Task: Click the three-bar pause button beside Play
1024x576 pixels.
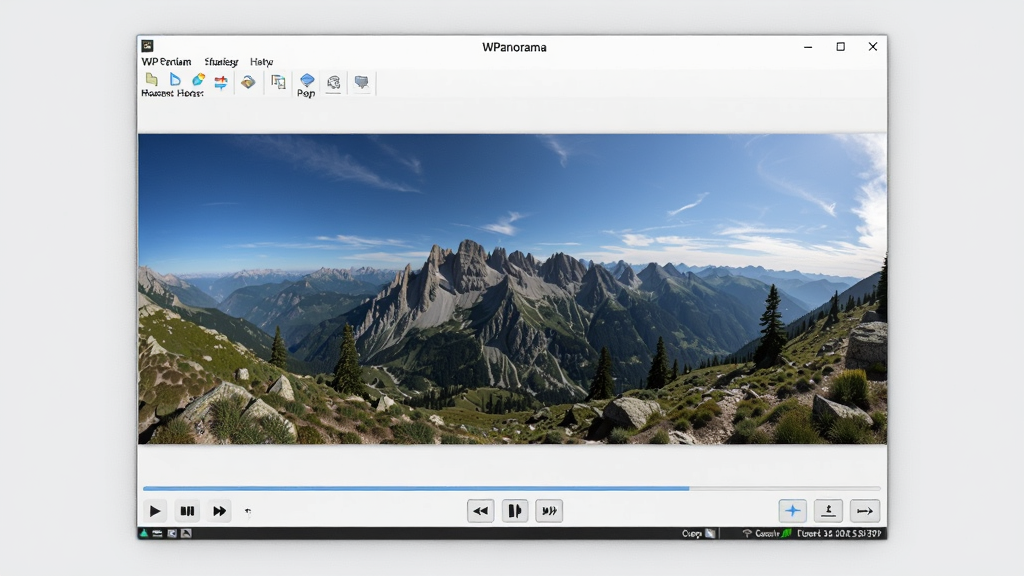Action: pyautogui.click(x=187, y=511)
